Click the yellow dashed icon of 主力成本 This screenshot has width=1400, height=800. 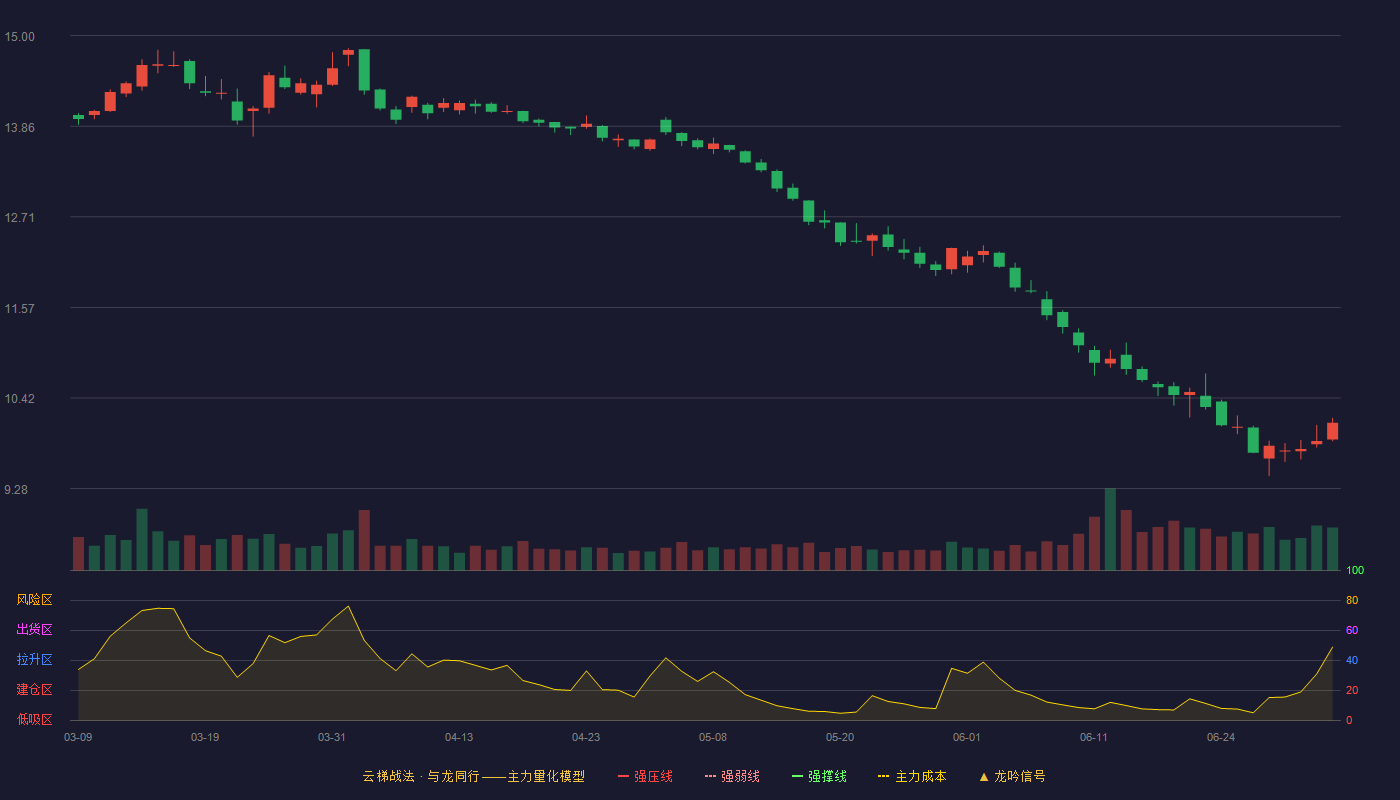[x=884, y=776]
